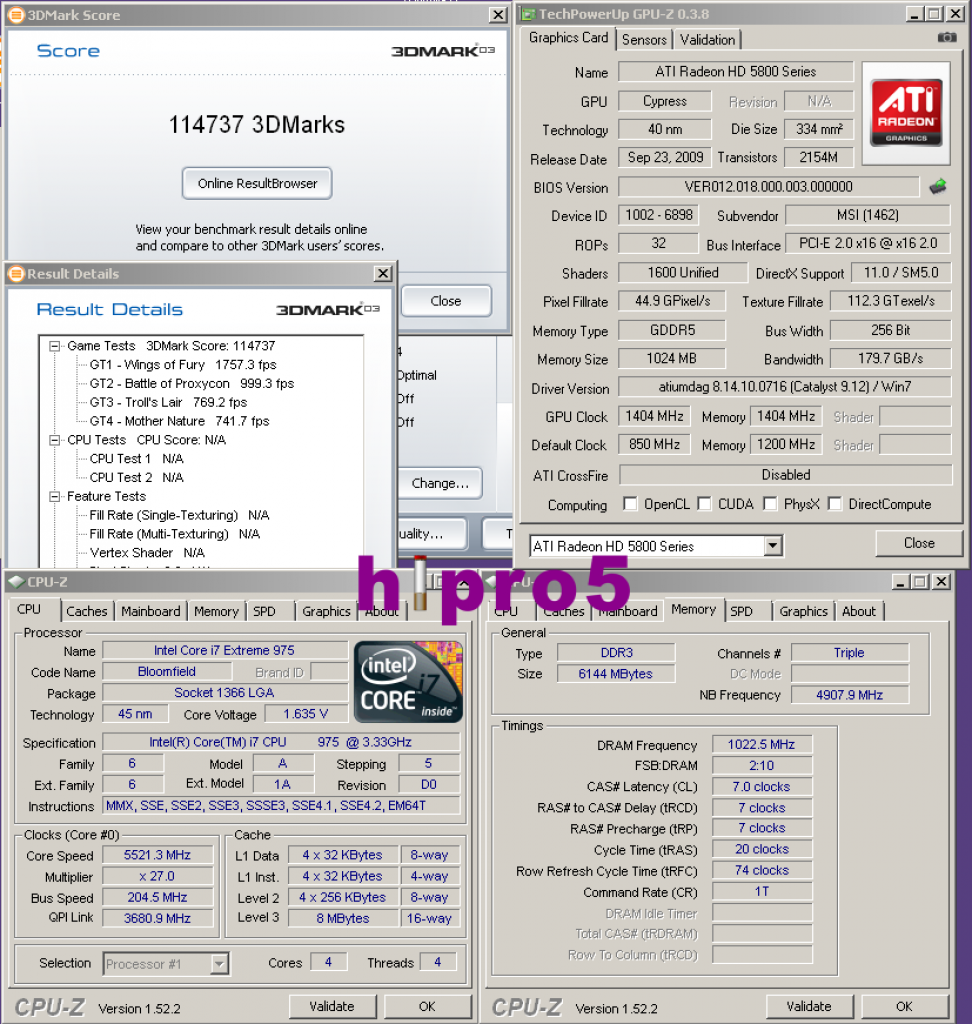Select the GT3 - Troll's Lair result row

coord(169,402)
